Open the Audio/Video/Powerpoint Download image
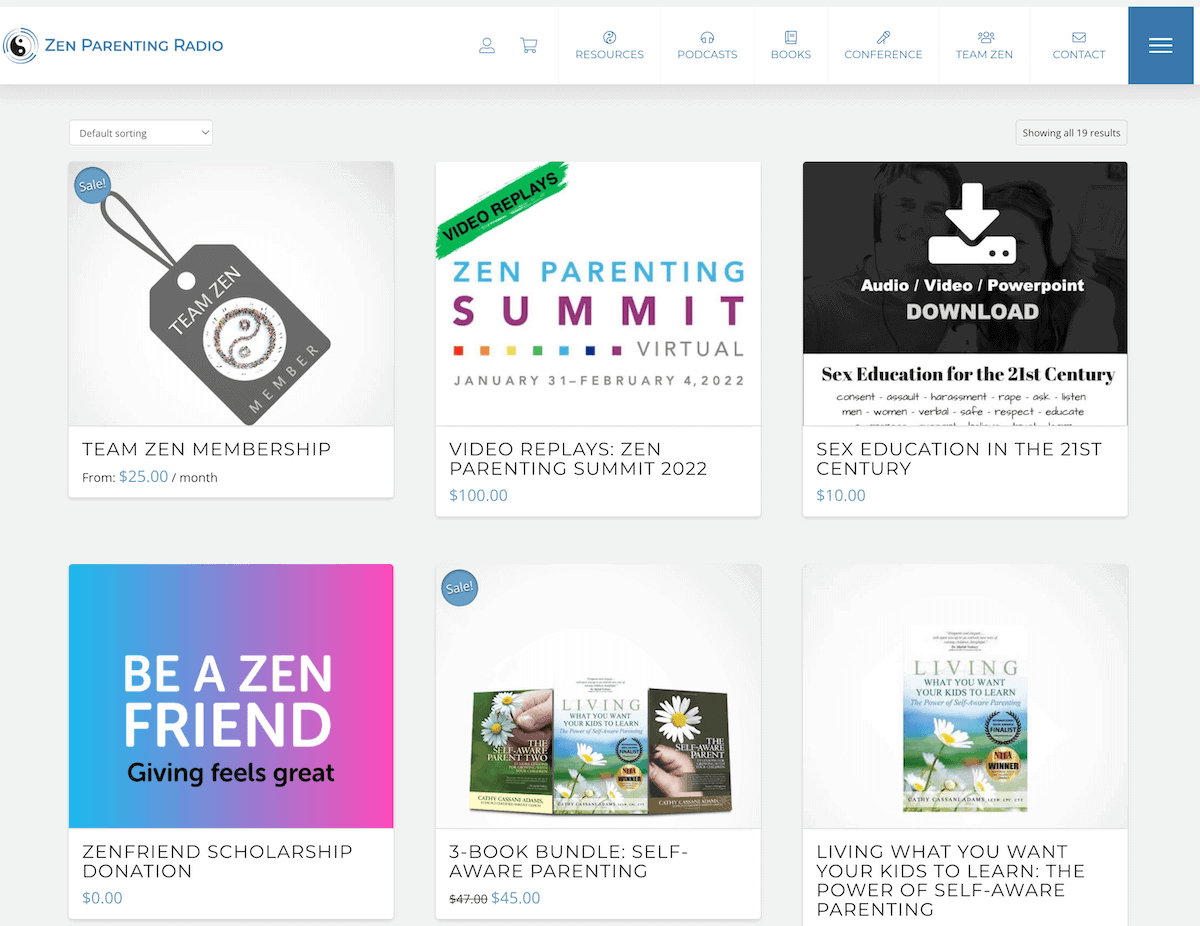The width and height of the screenshot is (1200, 926). [x=965, y=294]
